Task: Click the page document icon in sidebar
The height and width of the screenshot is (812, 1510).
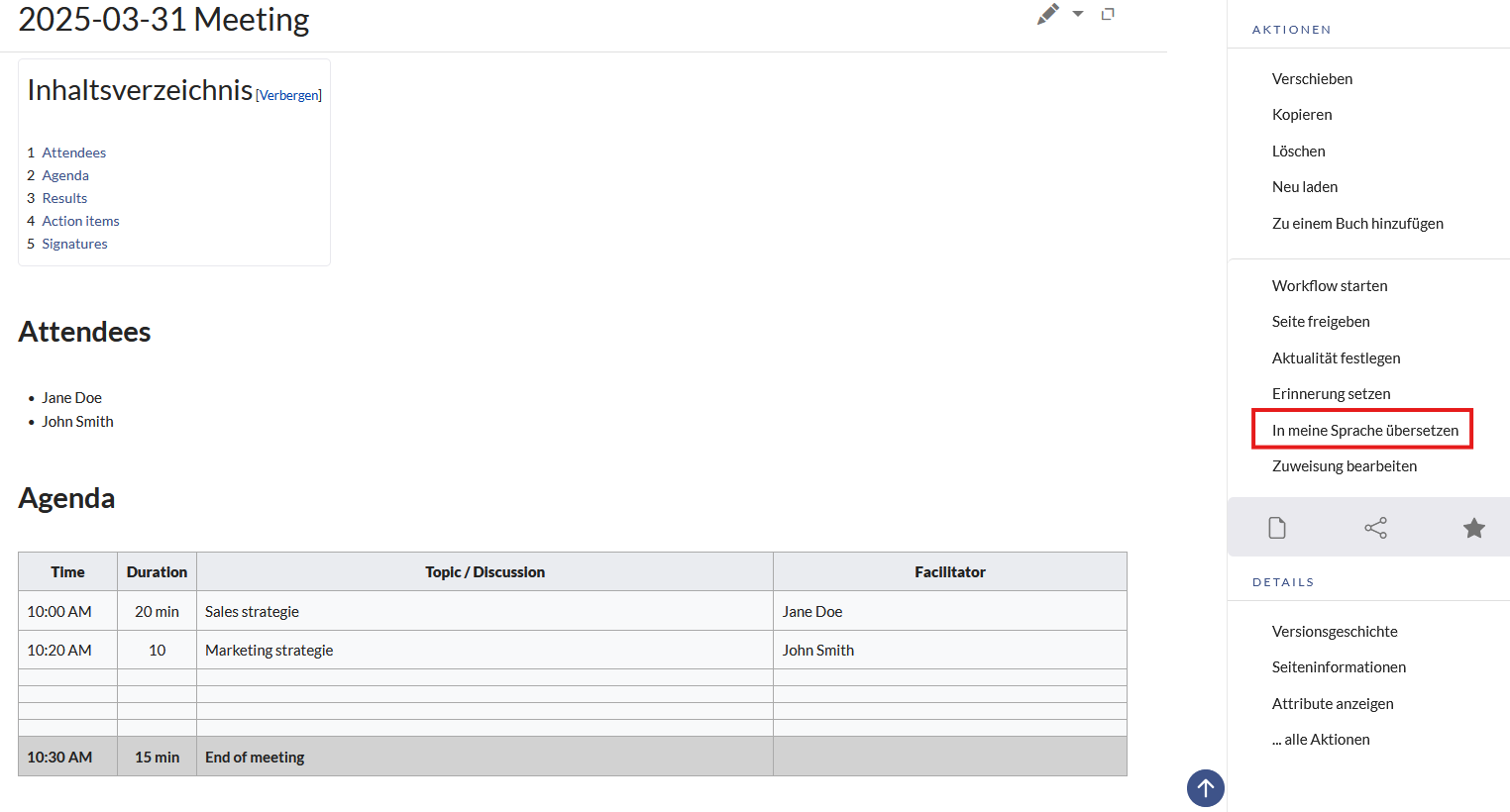Action: [1277, 528]
